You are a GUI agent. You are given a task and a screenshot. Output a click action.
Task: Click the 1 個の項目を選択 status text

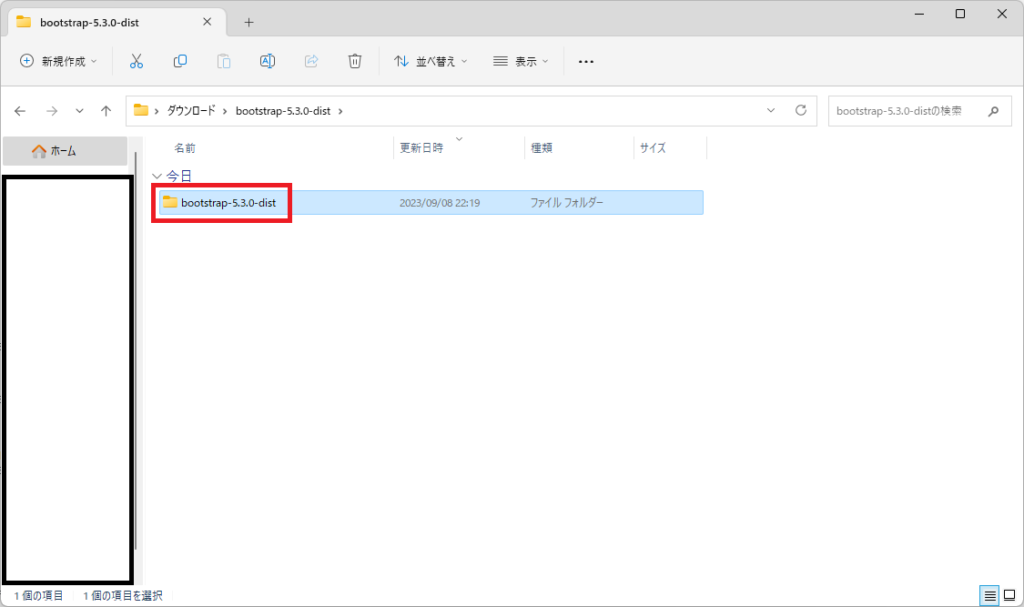[x=123, y=595]
